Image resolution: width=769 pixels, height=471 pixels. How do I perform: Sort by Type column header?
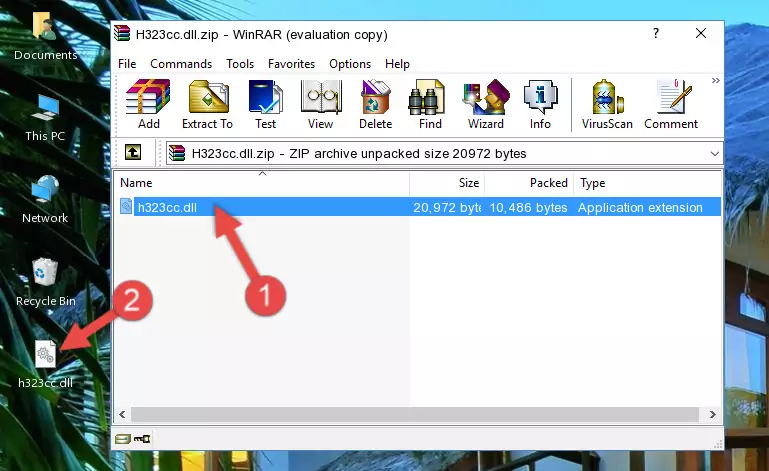(x=647, y=183)
